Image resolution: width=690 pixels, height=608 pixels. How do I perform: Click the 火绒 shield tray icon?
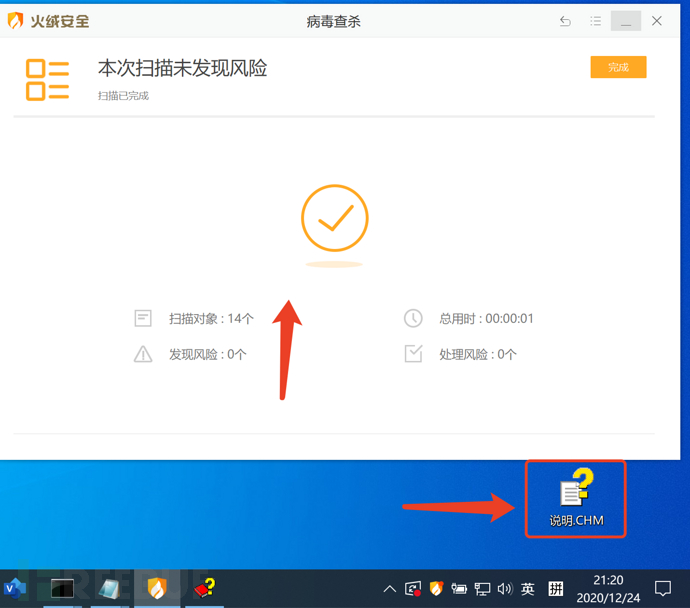436,588
